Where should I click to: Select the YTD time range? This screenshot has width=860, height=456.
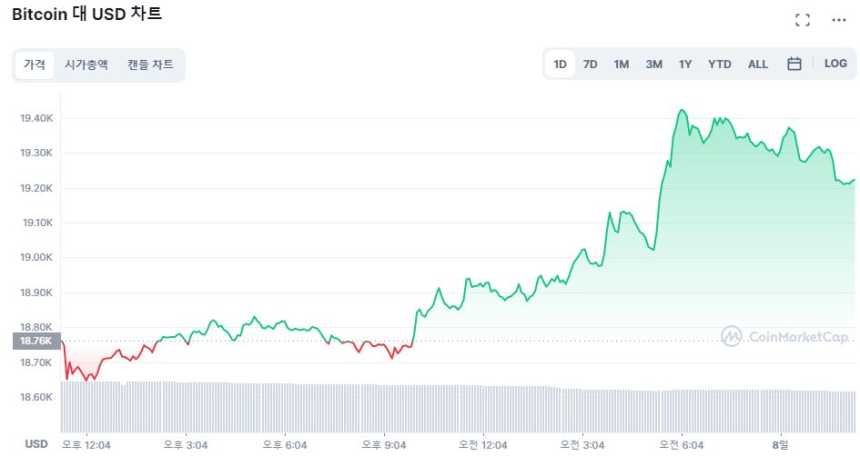pos(719,64)
